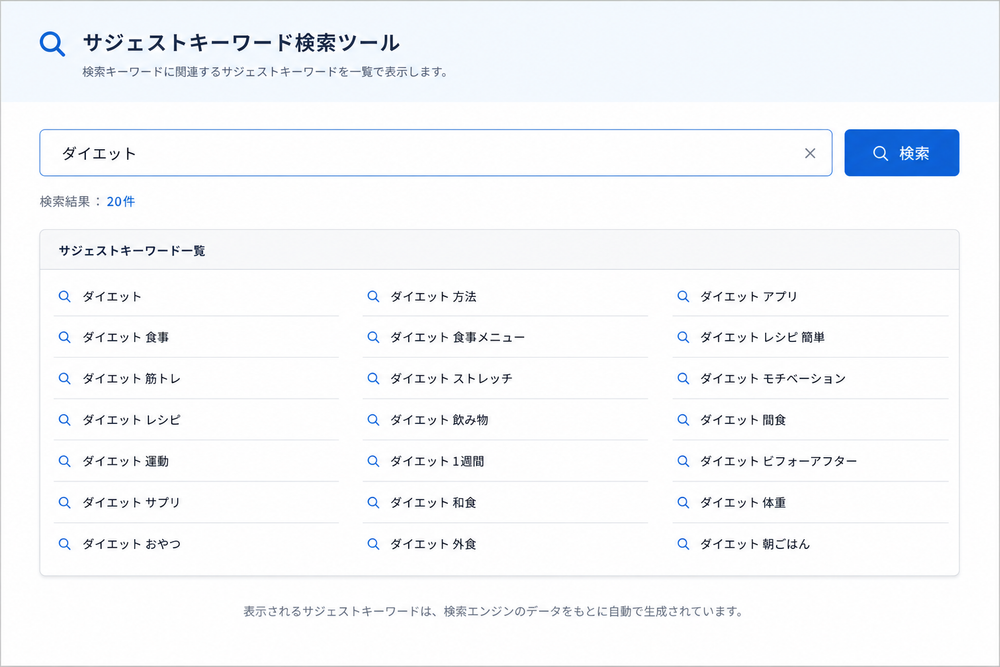The image size is (1000, 667).
Task: Click search icon next to ダイエット レシピ 簡単
Action: click(x=683, y=337)
